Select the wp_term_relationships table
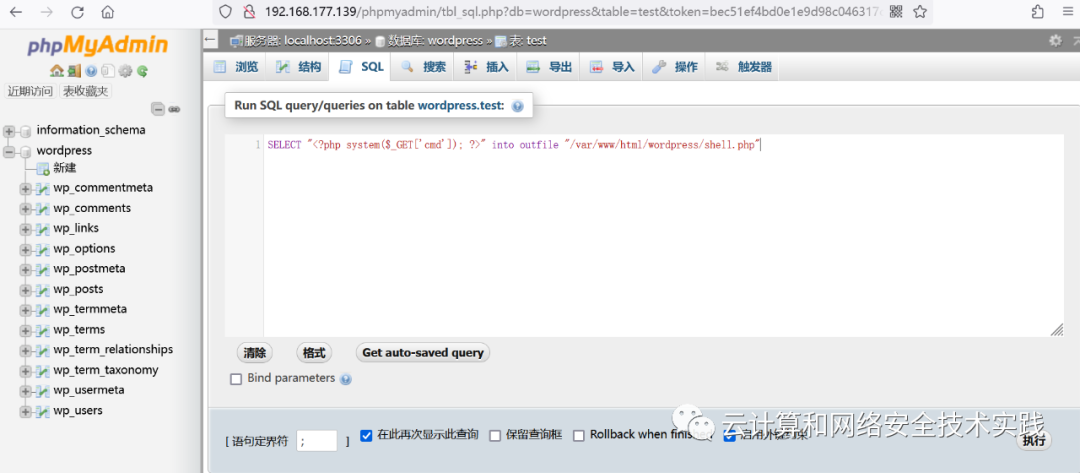Image resolution: width=1080 pixels, height=473 pixels. [114, 350]
